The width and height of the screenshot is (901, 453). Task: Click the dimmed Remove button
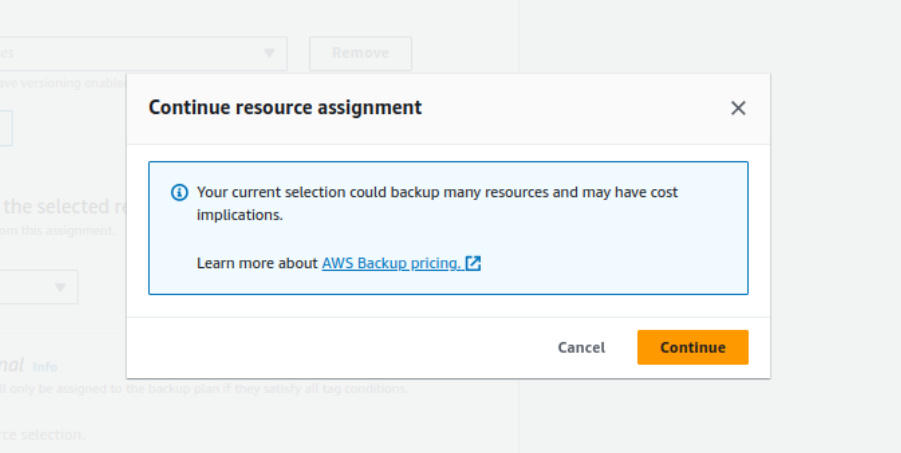point(360,53)
